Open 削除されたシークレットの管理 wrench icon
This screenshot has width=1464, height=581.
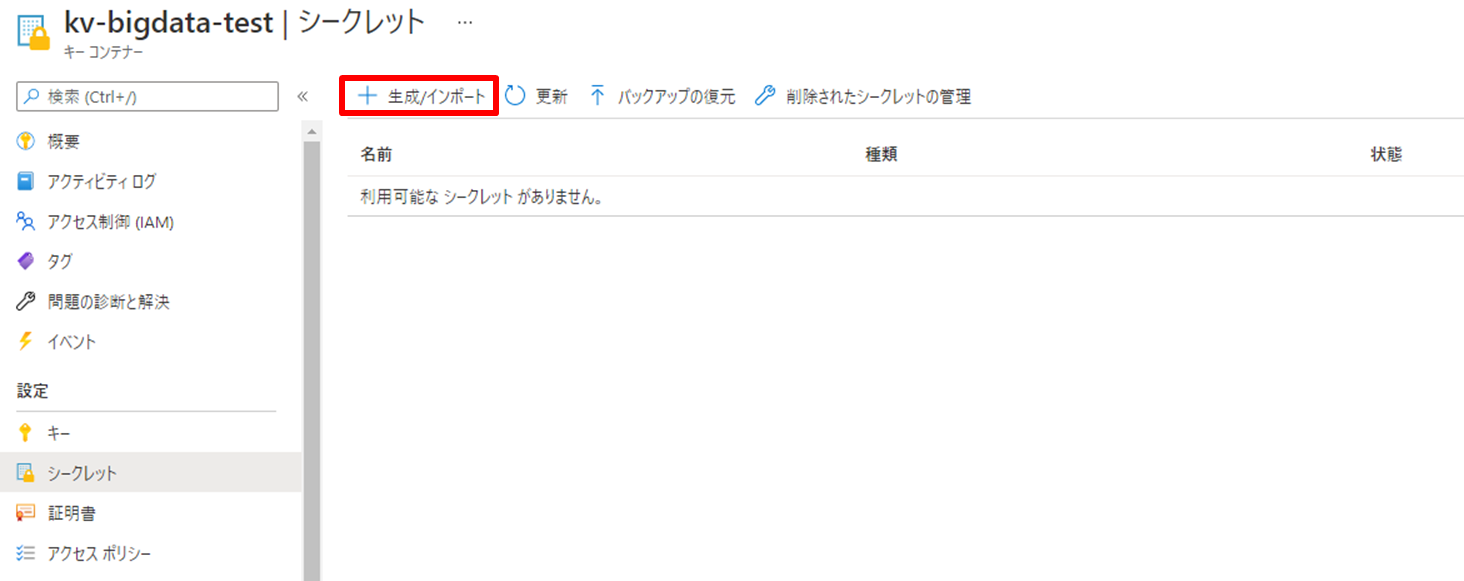[x=764, y=96]
